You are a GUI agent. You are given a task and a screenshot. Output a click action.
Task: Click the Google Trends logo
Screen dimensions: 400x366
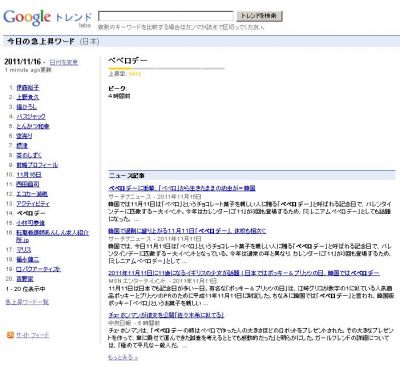(x=47, y=18)
